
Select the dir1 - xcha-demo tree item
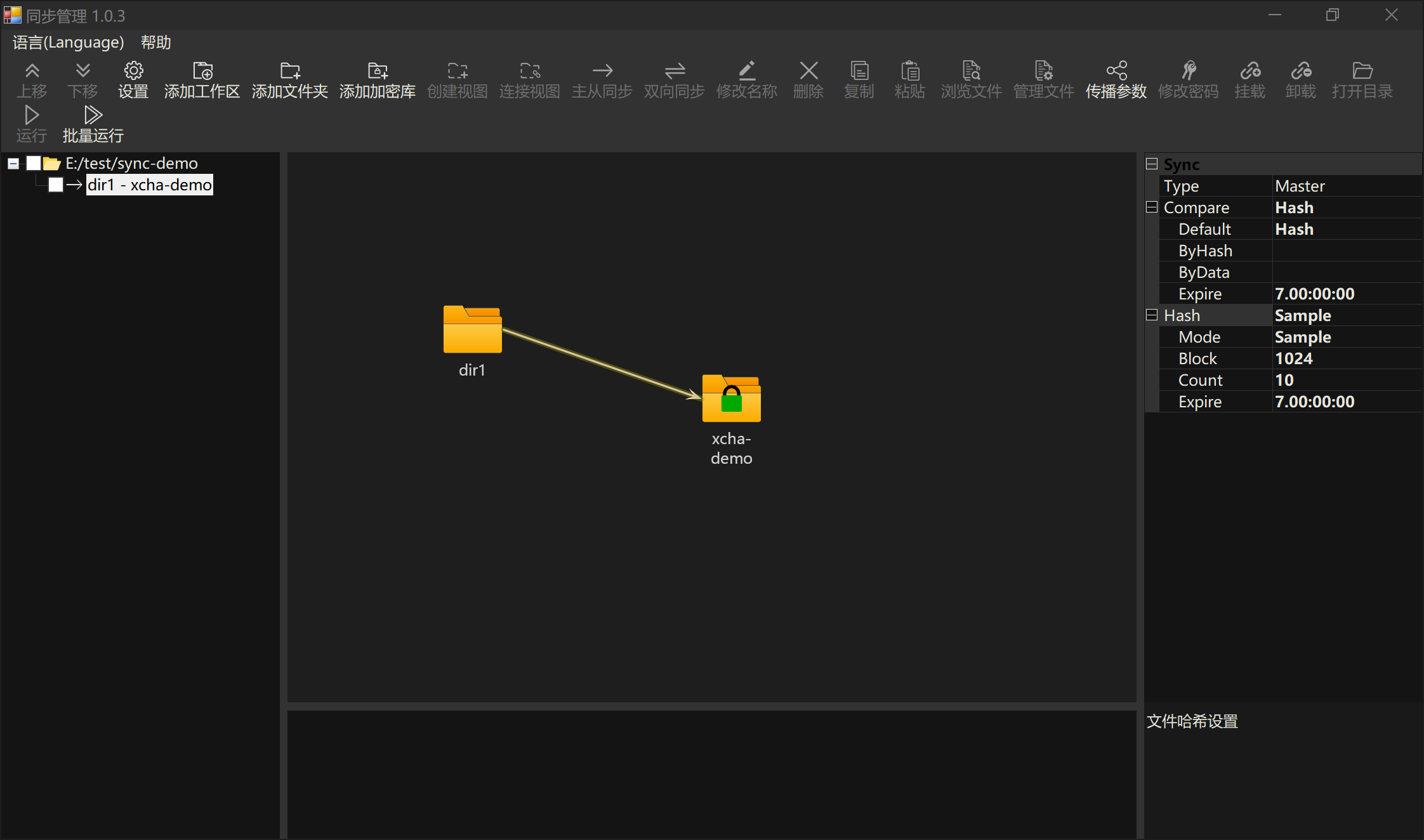149,185
